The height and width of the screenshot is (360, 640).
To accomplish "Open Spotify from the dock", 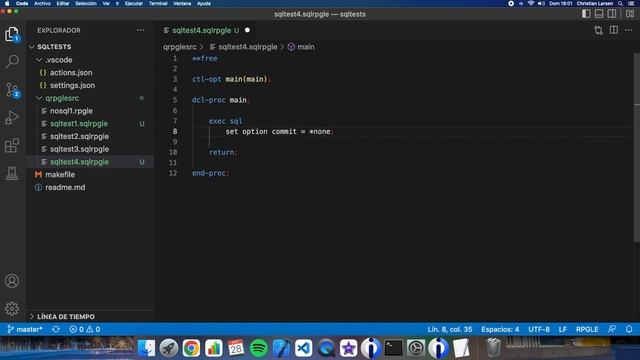I will pyautogui.click(x=259, y=348).
